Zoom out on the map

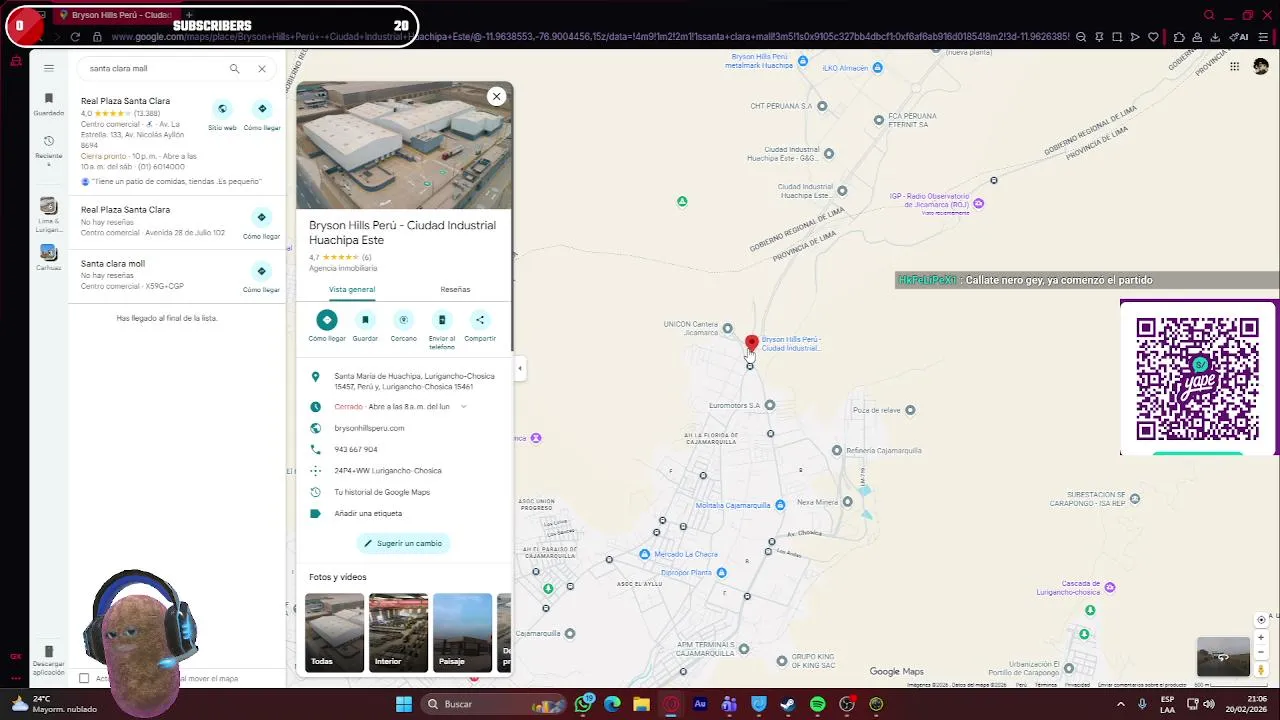(x=1261, y=652)
